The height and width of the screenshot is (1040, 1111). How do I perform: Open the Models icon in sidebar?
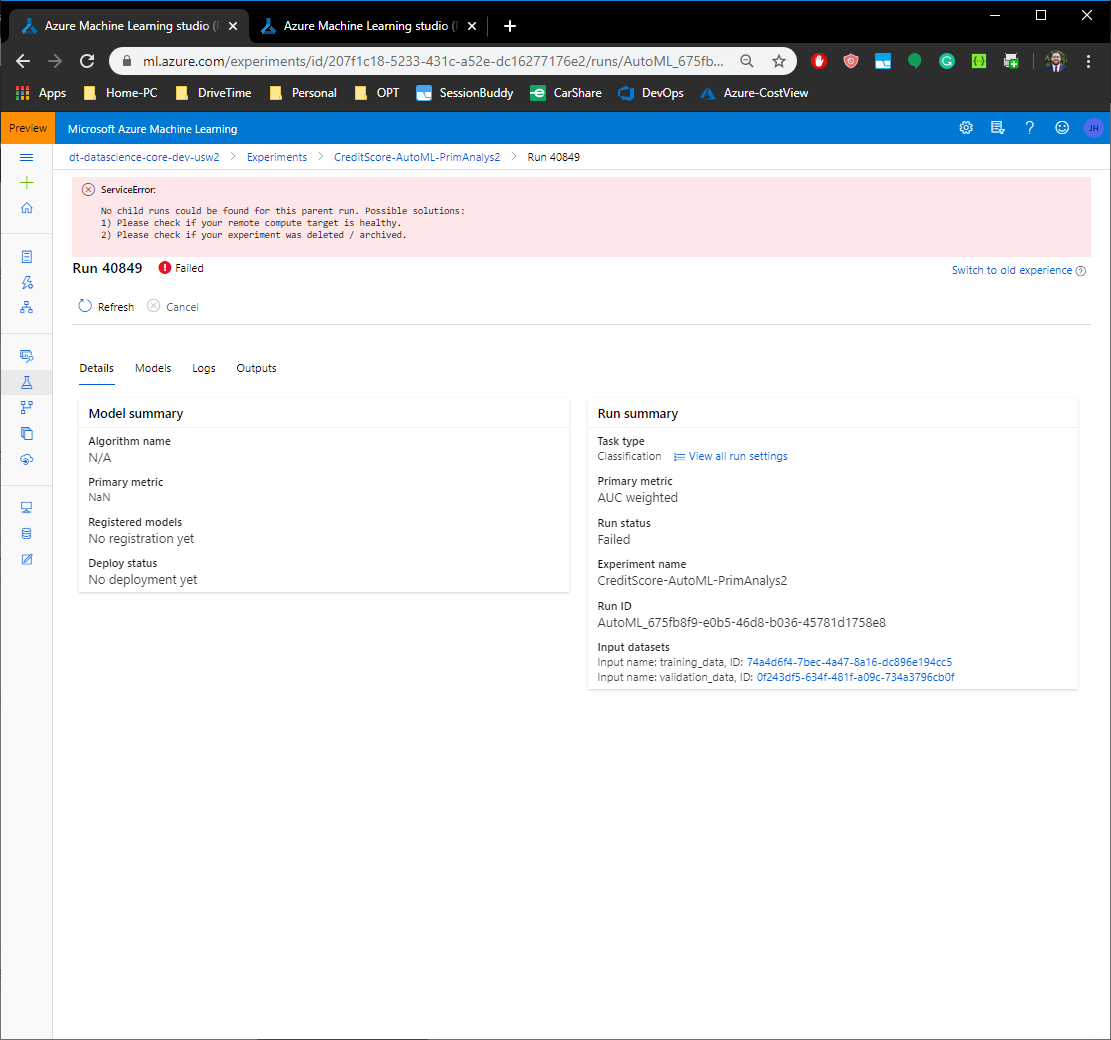27,433
